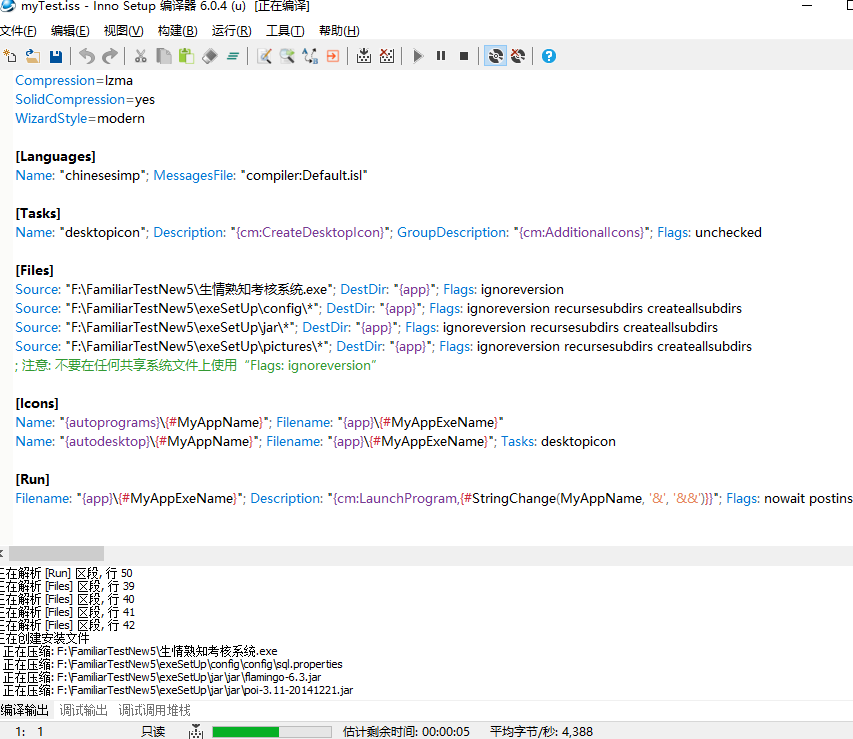Pause execution with the pause icon
This screenshot has height=739, width=853.
tap(440, 56)
